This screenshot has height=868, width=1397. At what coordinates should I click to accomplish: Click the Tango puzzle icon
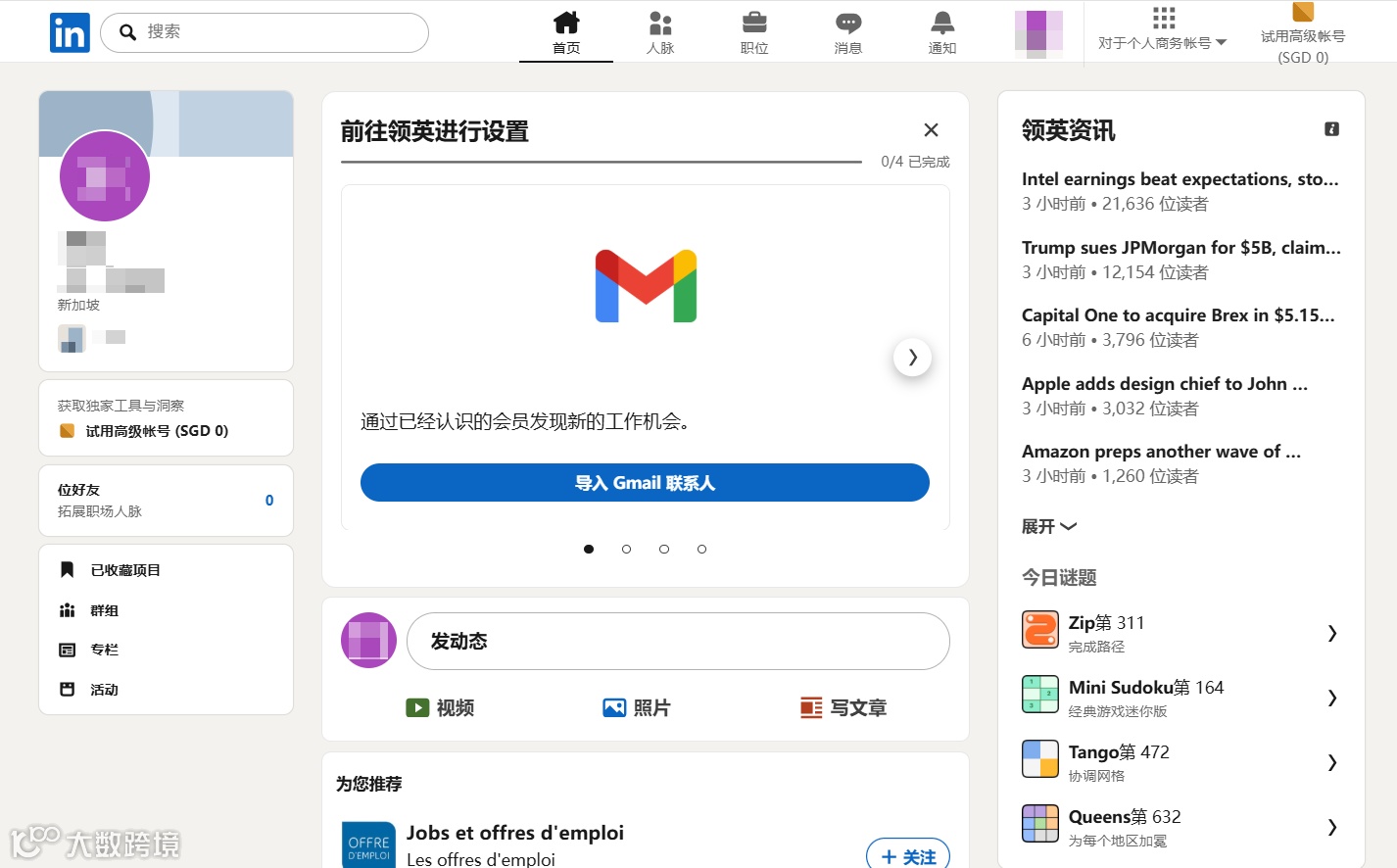coord(1040,759)
